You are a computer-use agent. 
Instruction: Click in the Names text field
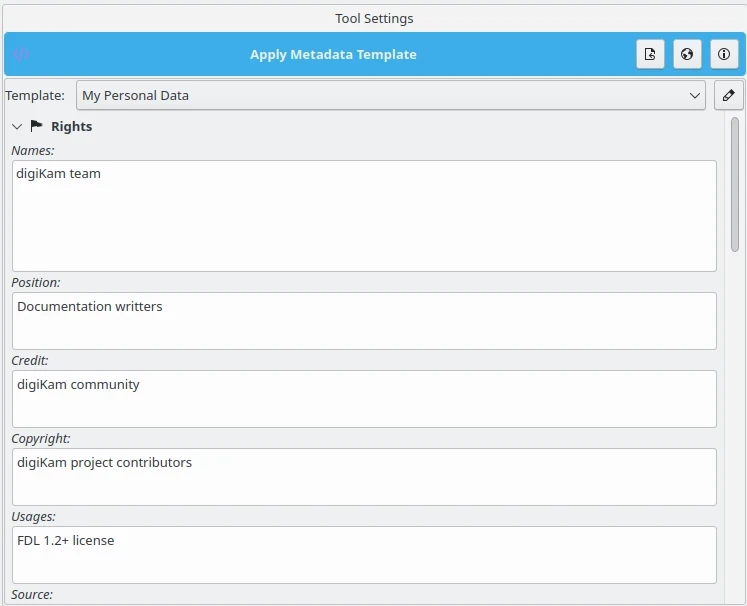(x=364, y=215)
